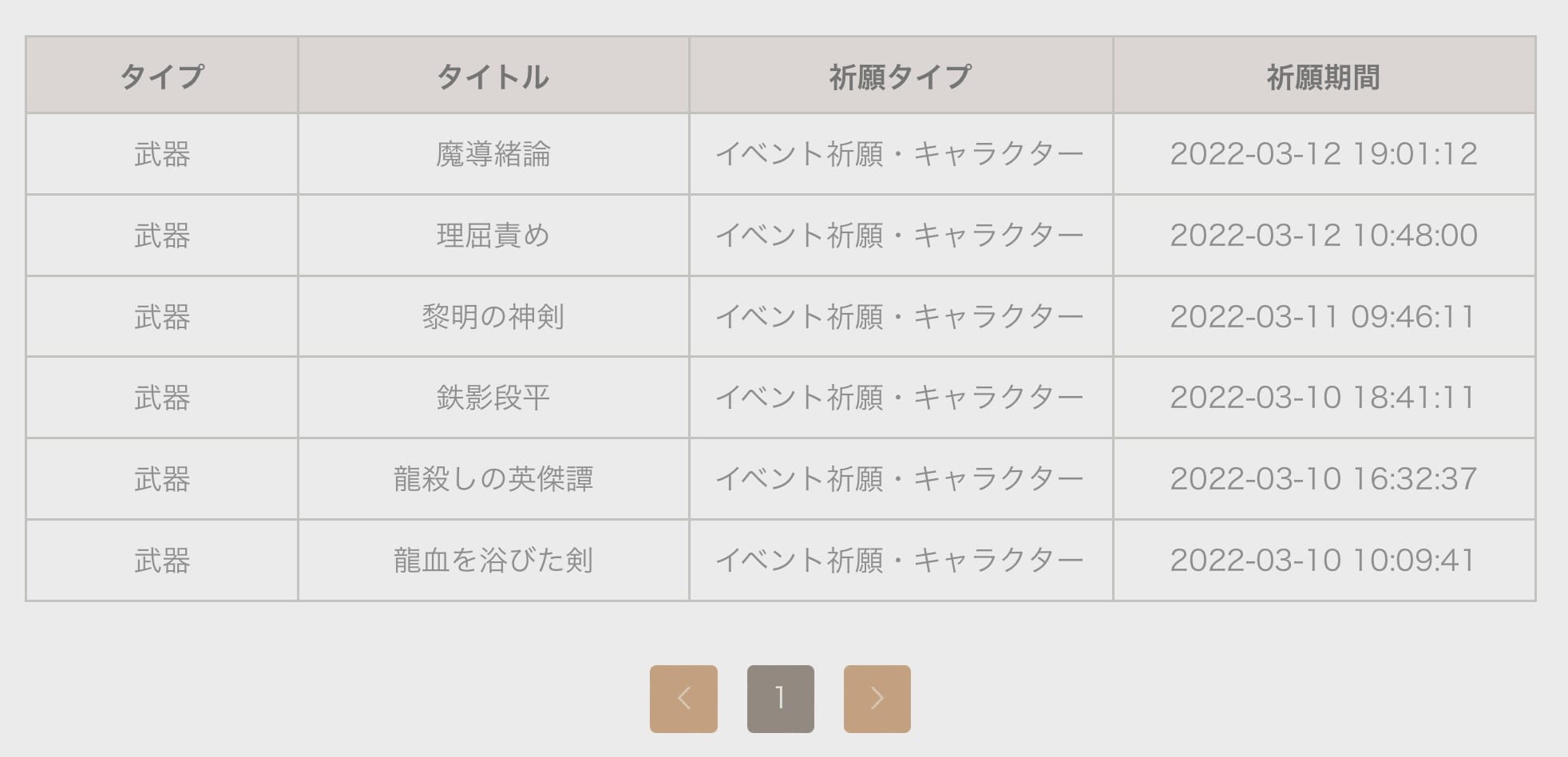Select page 1 in the pagination

pyautogui.click(x=780, y=697)
